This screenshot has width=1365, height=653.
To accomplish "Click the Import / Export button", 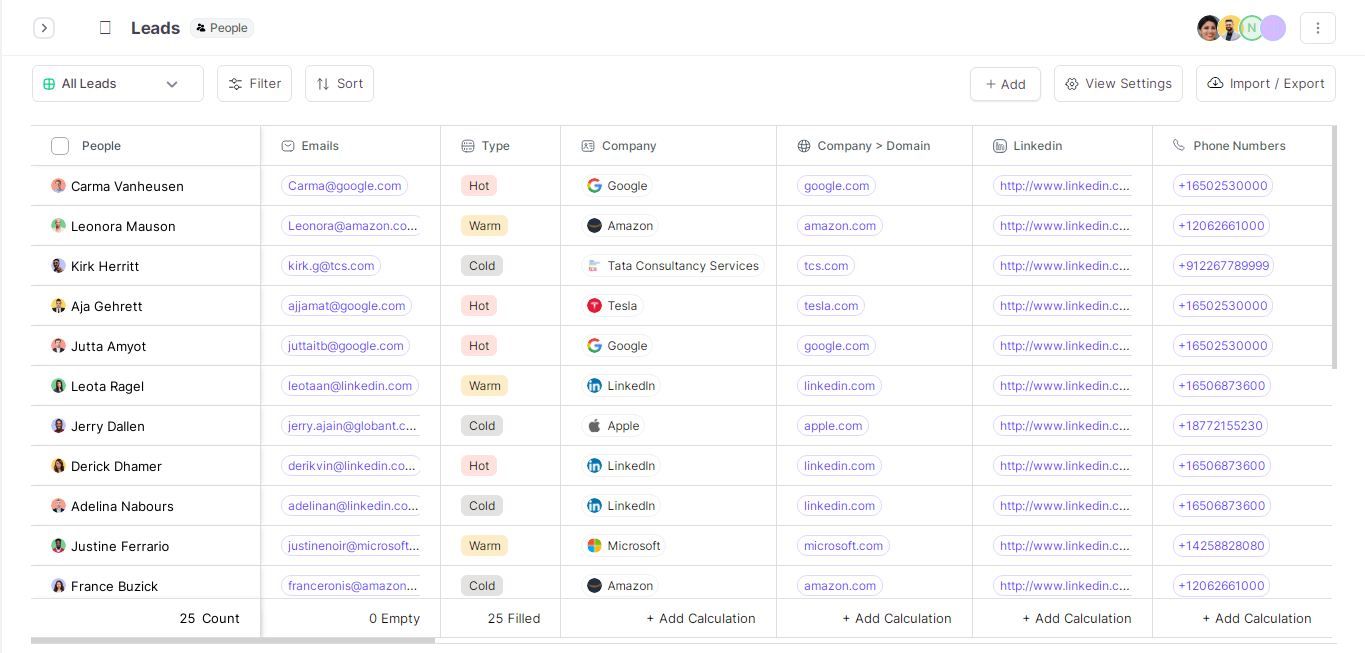I will [x=1265, y=83].
